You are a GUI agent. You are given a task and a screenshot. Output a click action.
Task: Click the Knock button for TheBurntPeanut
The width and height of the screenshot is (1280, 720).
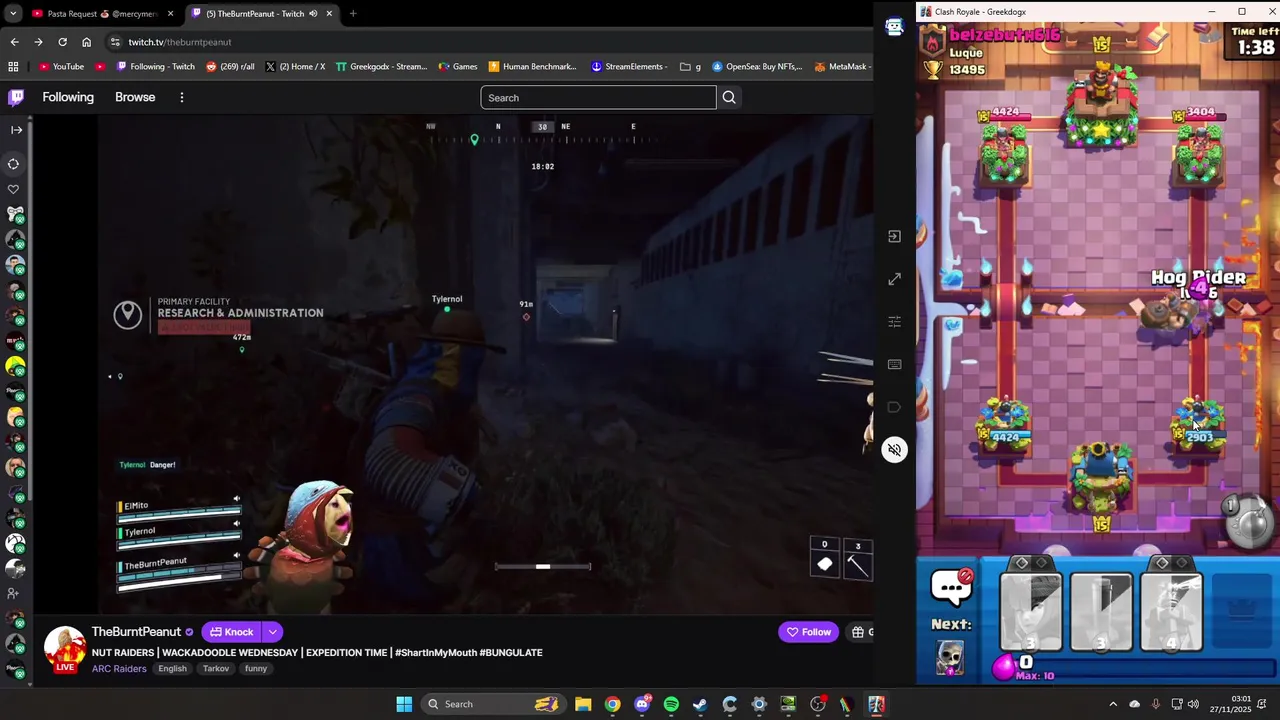click(x=231, y=632)
